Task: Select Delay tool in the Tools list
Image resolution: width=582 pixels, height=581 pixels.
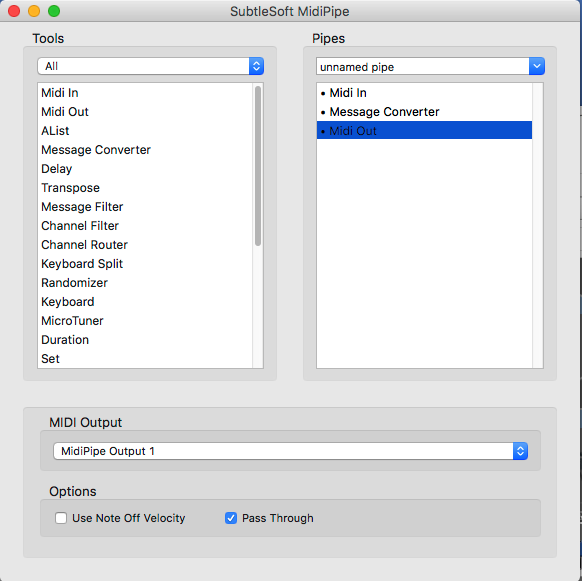Action: 145,169
